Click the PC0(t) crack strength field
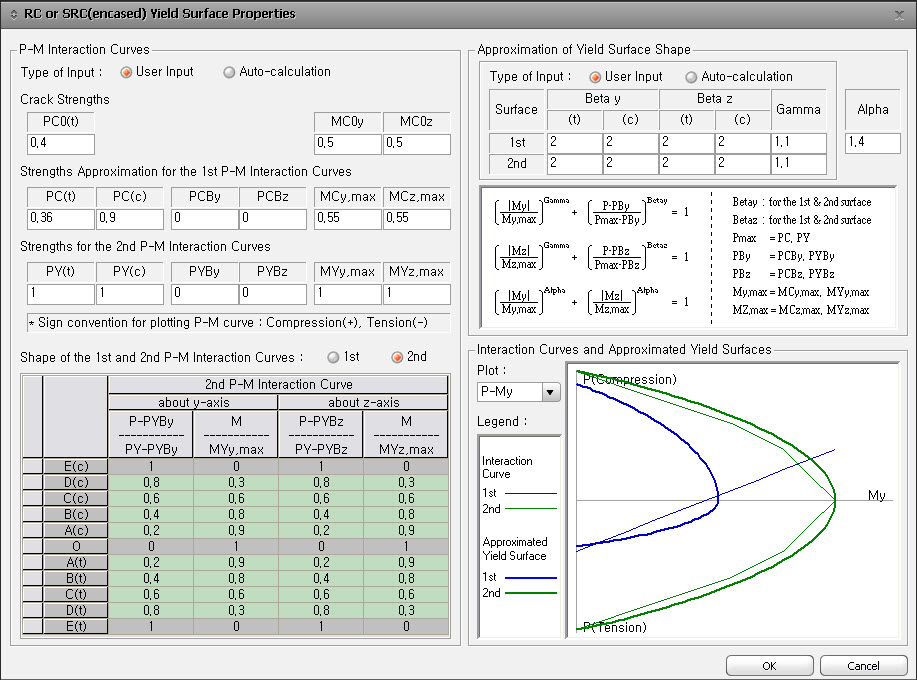 (x=61, y=144)
